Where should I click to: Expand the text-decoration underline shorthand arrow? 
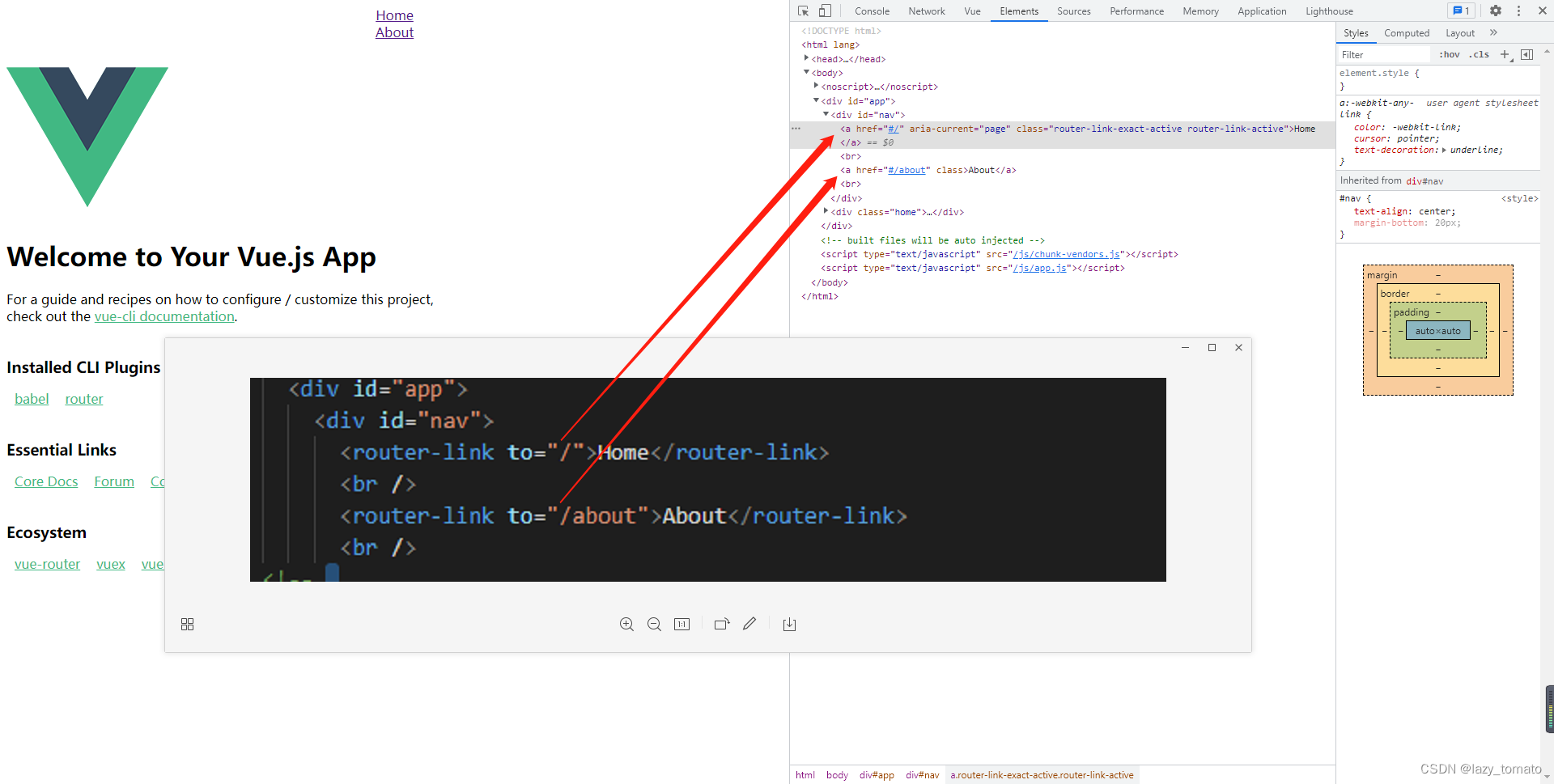1444,150
